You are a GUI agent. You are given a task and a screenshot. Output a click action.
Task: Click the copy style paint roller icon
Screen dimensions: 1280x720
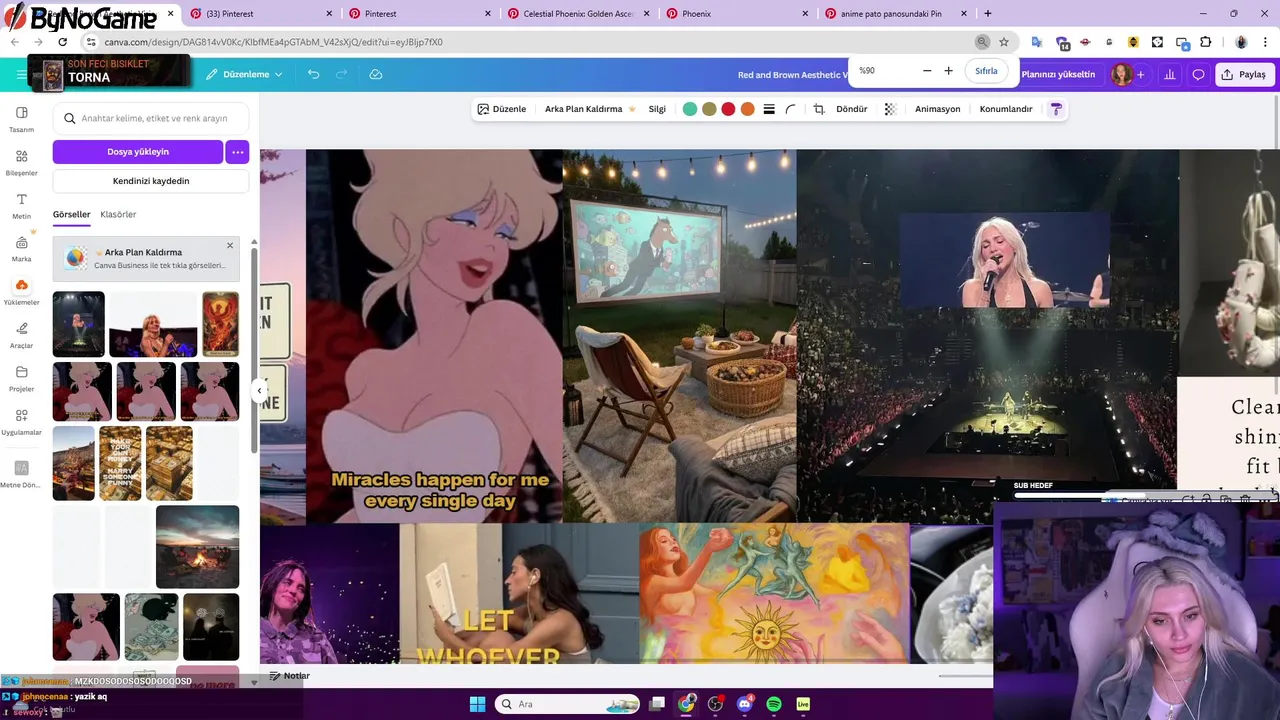pyautogui.click(x=1055, y=109)
